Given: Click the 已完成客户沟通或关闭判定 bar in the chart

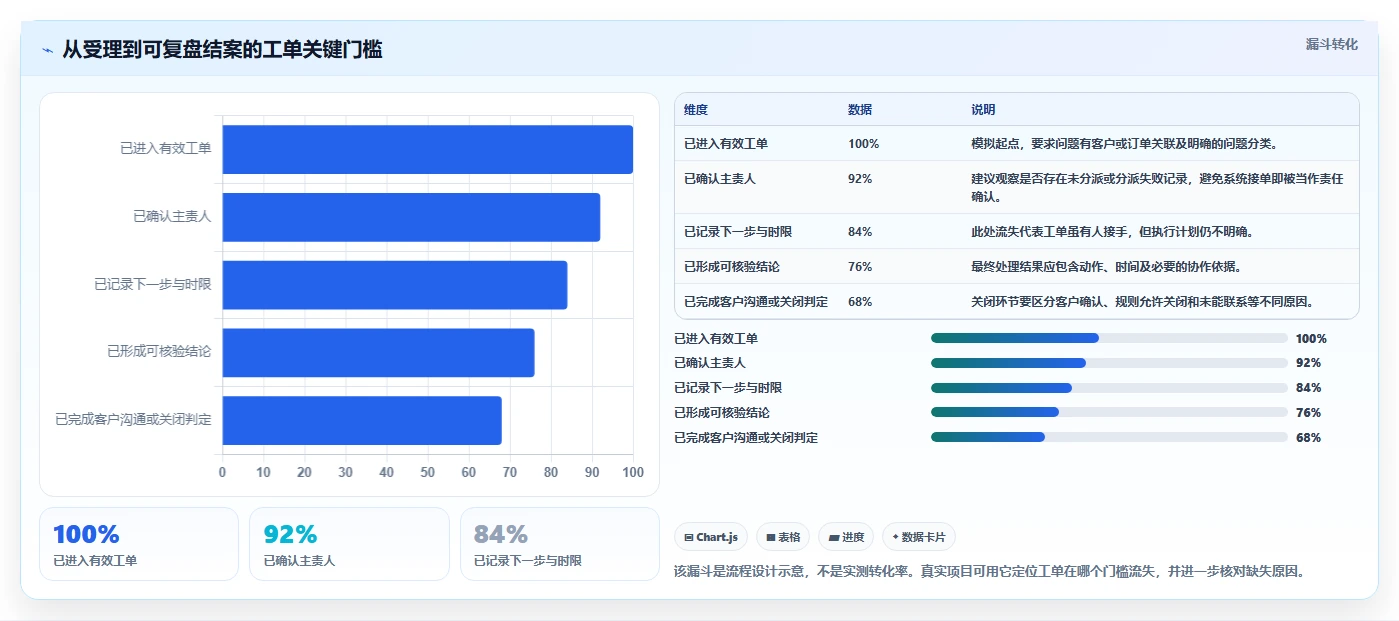Looking at the screenshot, I should point(362,420).
